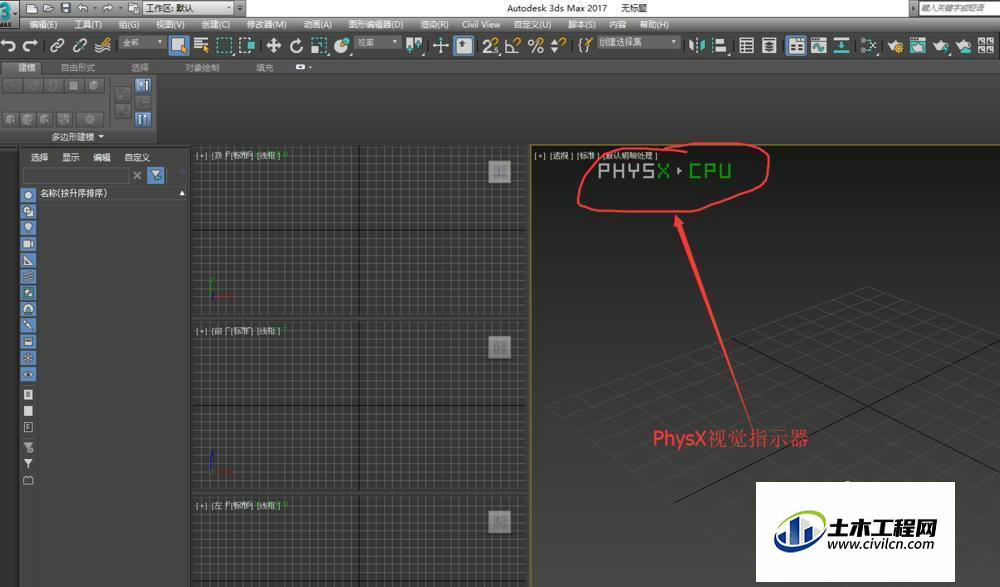Open the selection filter '全部' dropdown
Viewport: 1000px width, 587px height.
(x=142, y=42)
